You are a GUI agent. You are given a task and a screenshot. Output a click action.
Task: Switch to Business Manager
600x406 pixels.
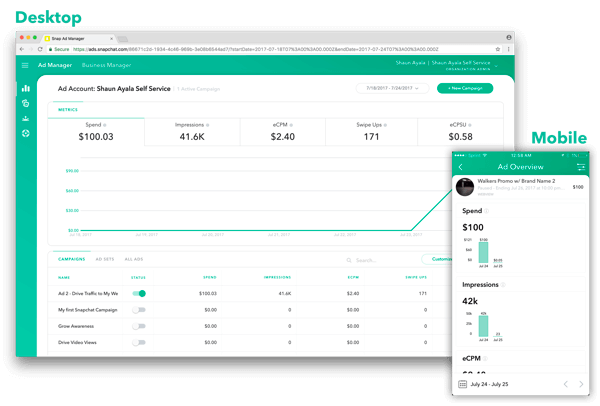[106, 65]
